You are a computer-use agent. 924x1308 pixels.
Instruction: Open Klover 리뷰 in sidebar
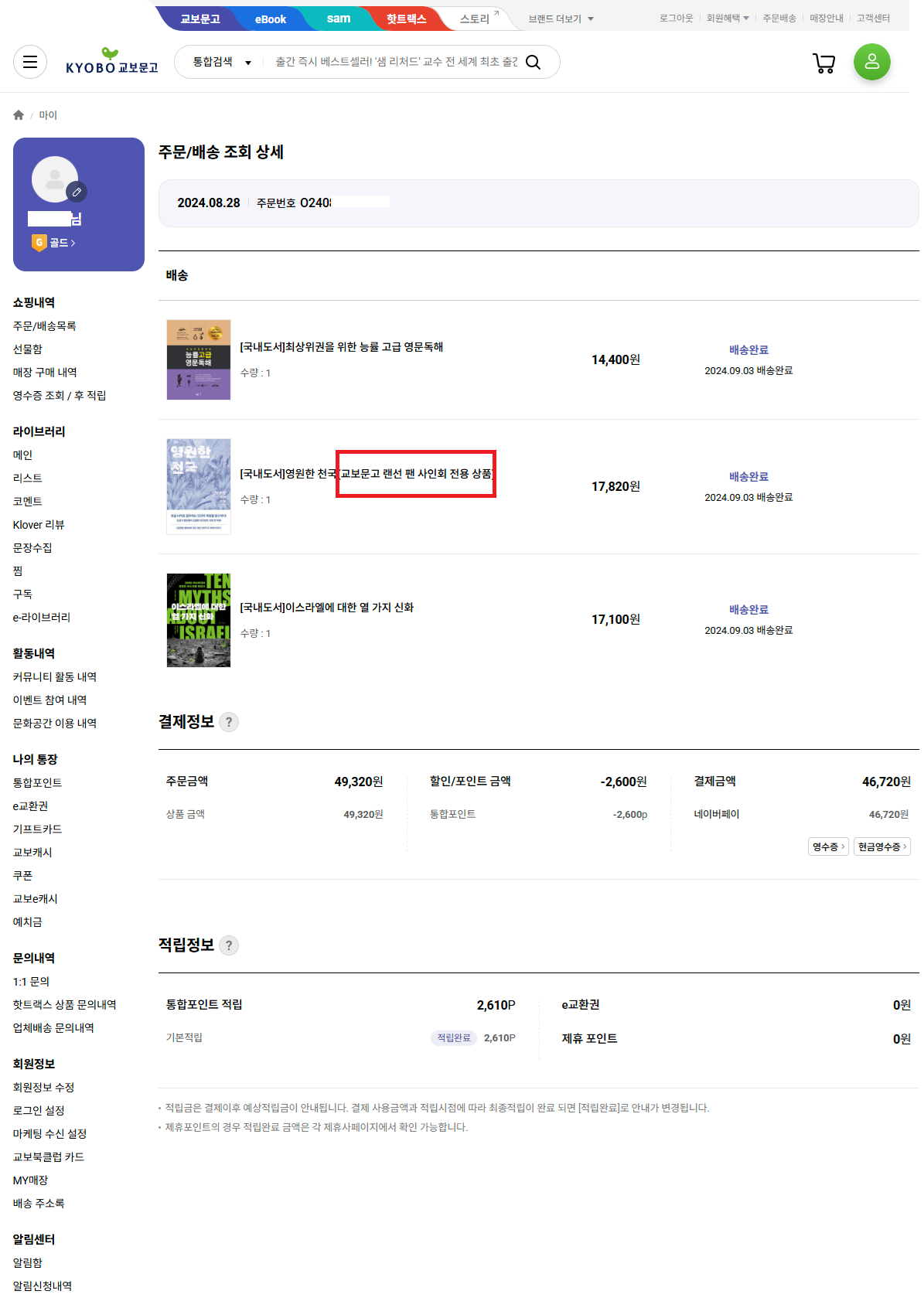tap(39, 525)
